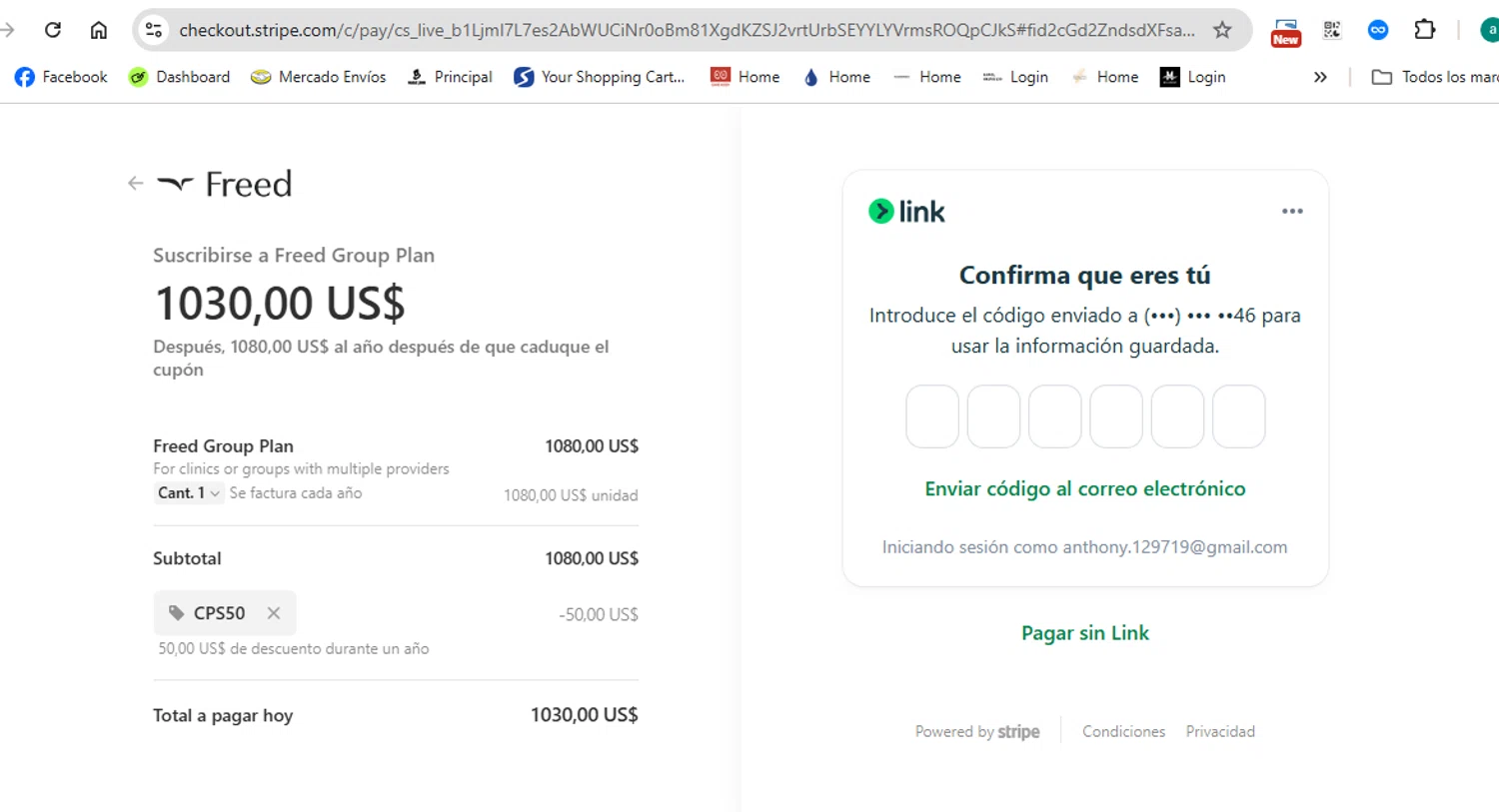Go to the browser home page icon

click(x=99, y=30)
